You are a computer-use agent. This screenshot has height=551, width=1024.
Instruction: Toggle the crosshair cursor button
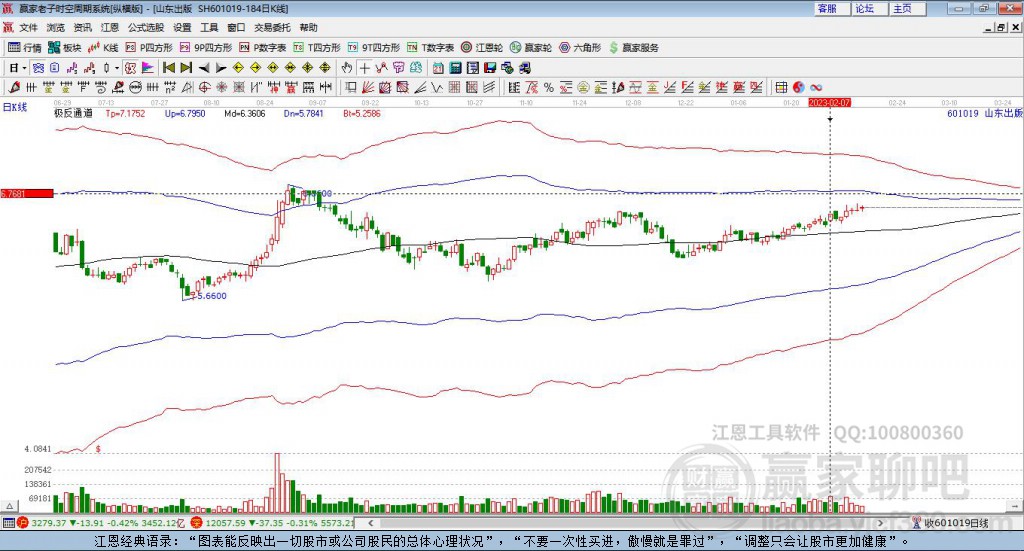[365, 68]
